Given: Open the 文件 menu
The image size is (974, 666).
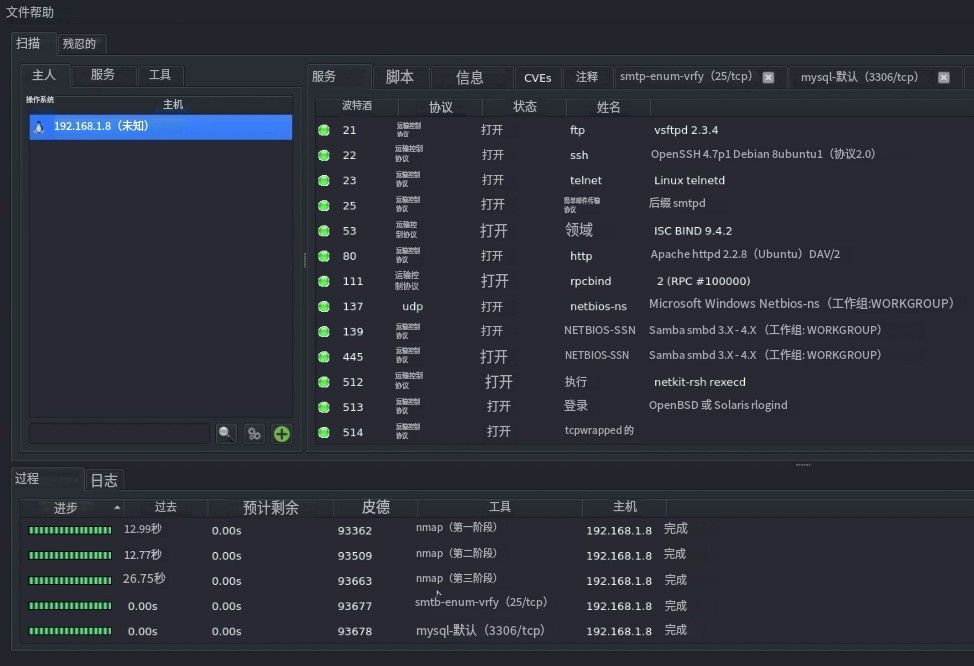Looking at the screenshot, I should (x=15, y=12).
